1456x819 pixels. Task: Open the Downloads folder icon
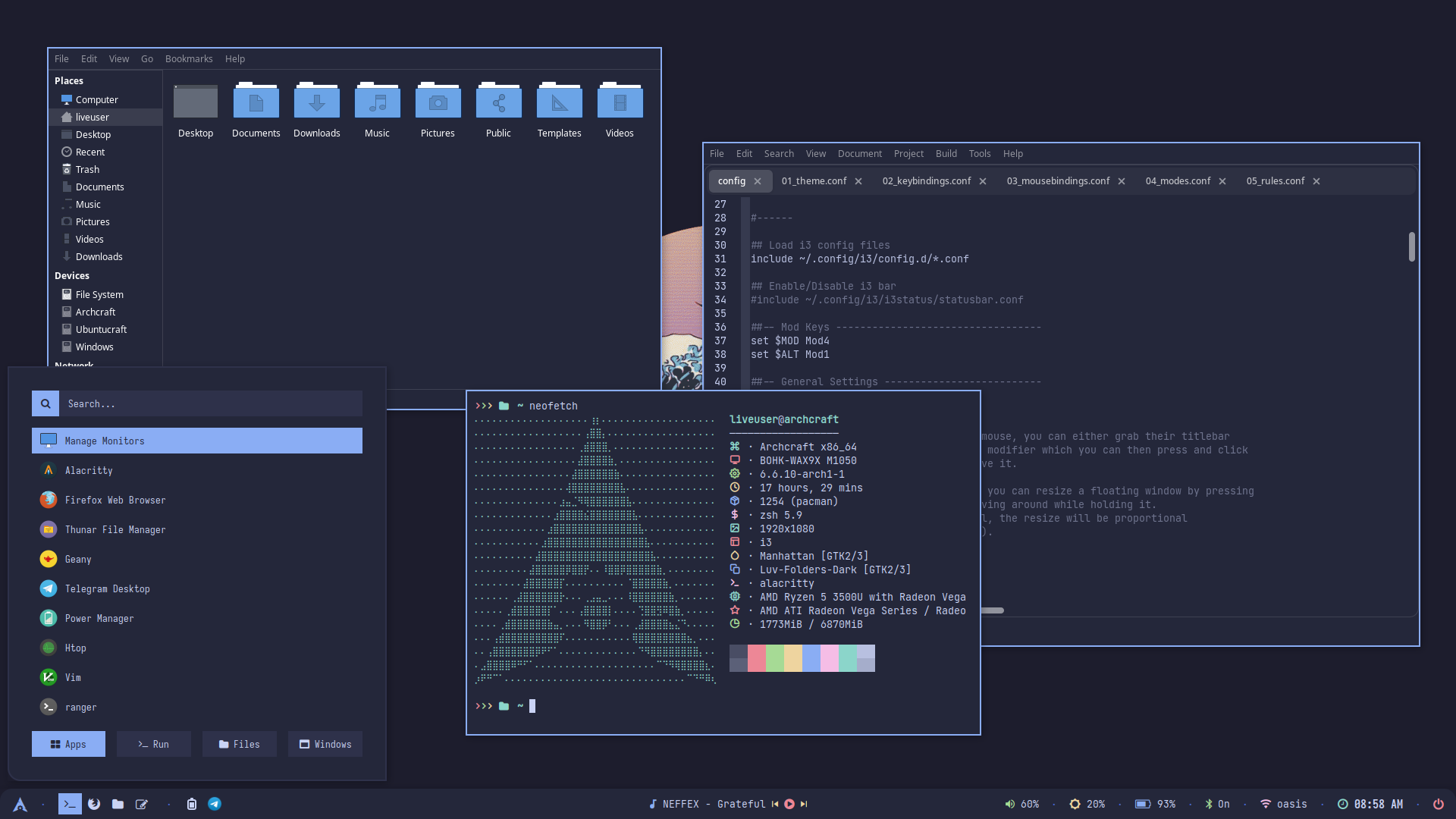(x=316, y=102)
